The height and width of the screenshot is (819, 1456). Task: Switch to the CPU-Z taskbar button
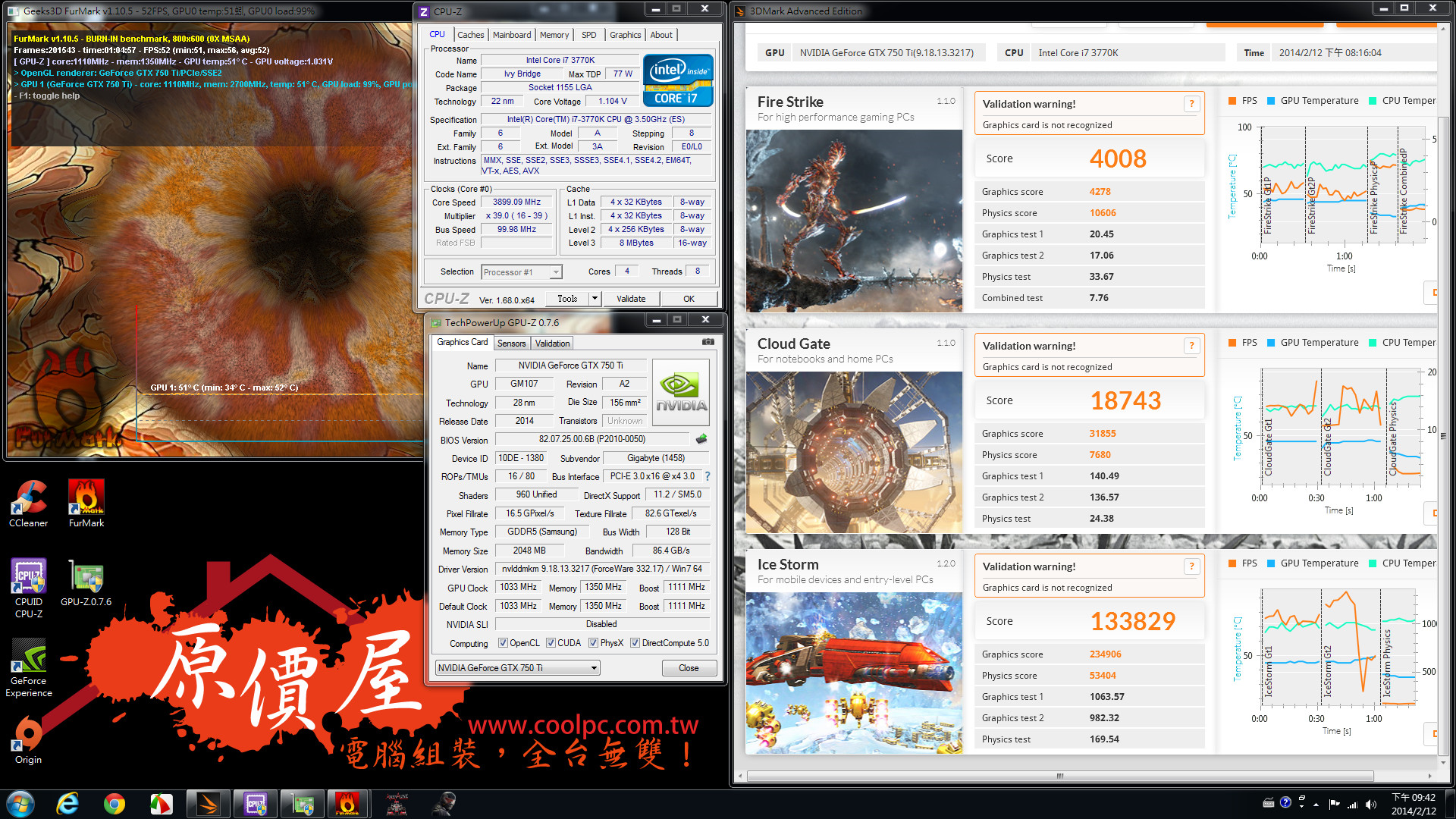coord(255,804)
